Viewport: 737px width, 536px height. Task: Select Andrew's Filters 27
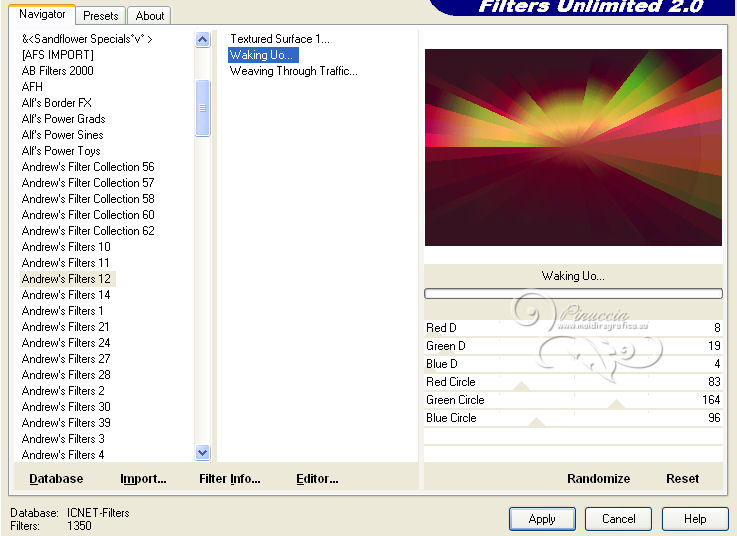[x=66, y=359]
